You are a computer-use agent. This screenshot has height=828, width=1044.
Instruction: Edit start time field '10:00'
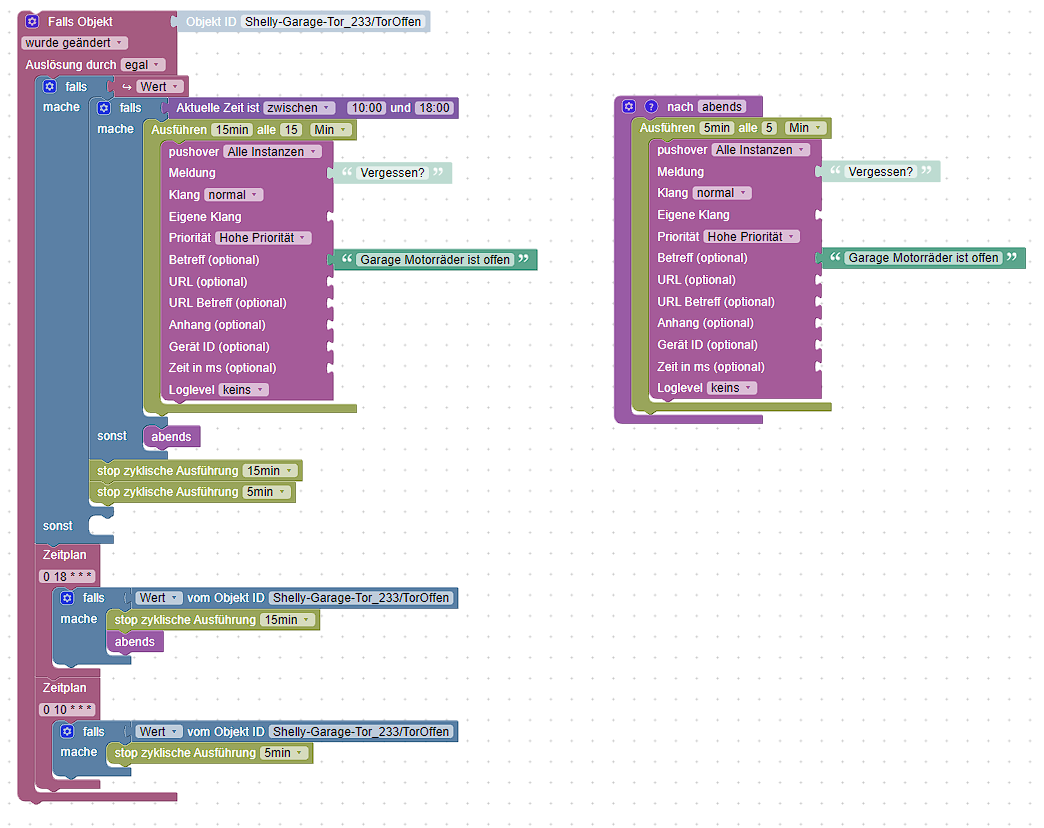pyautogui.click(x=367, y=108)
